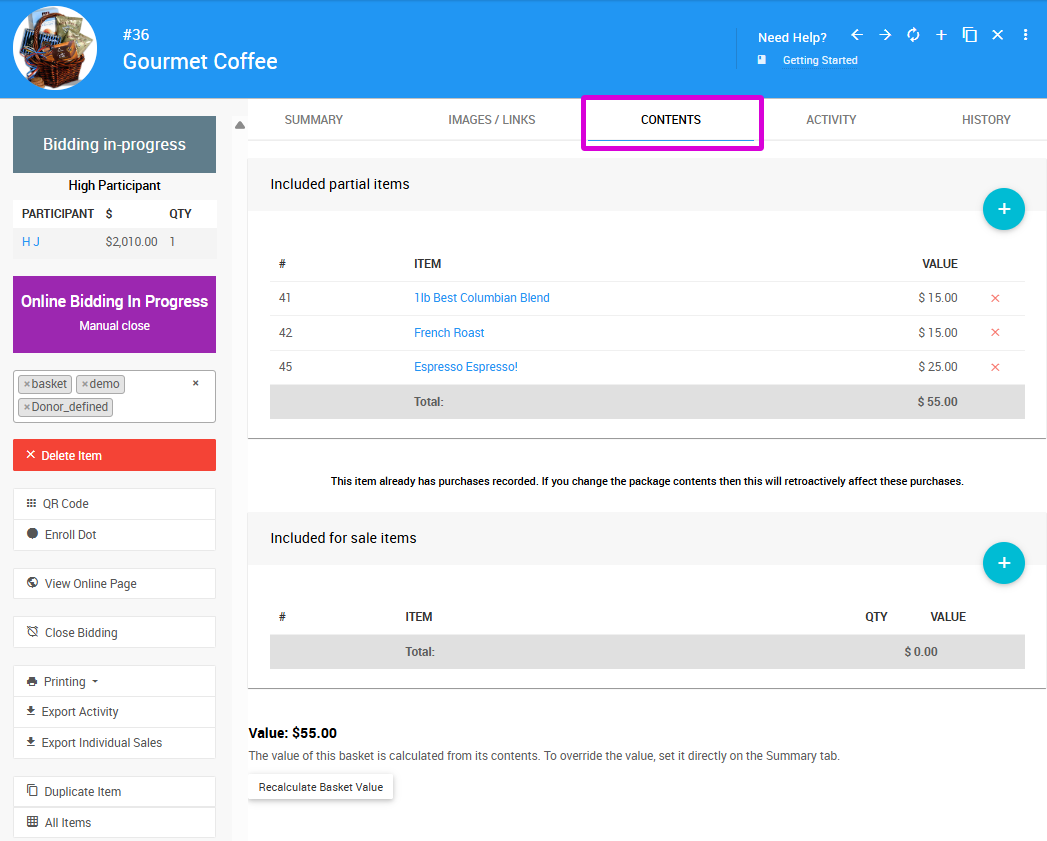Click Recalculate Basket Value button

tap(321, 787)
